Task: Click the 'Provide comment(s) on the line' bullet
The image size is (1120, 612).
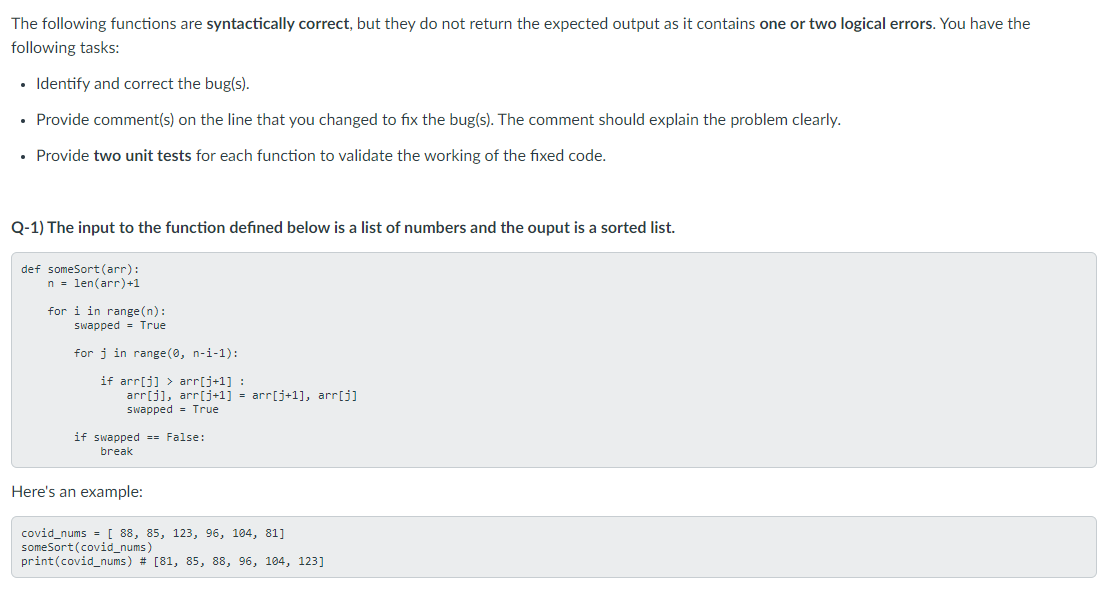Action: [x=439, y=120]
